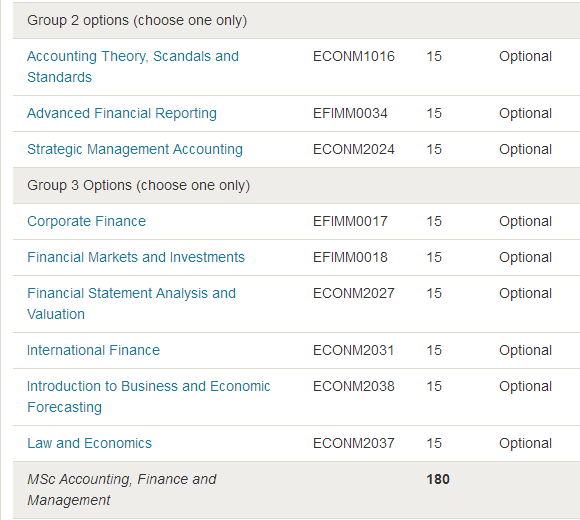Screen dimensions: 580x520
Task: Click the Group 3 Options header row
Action: click(x=296, y=185)
